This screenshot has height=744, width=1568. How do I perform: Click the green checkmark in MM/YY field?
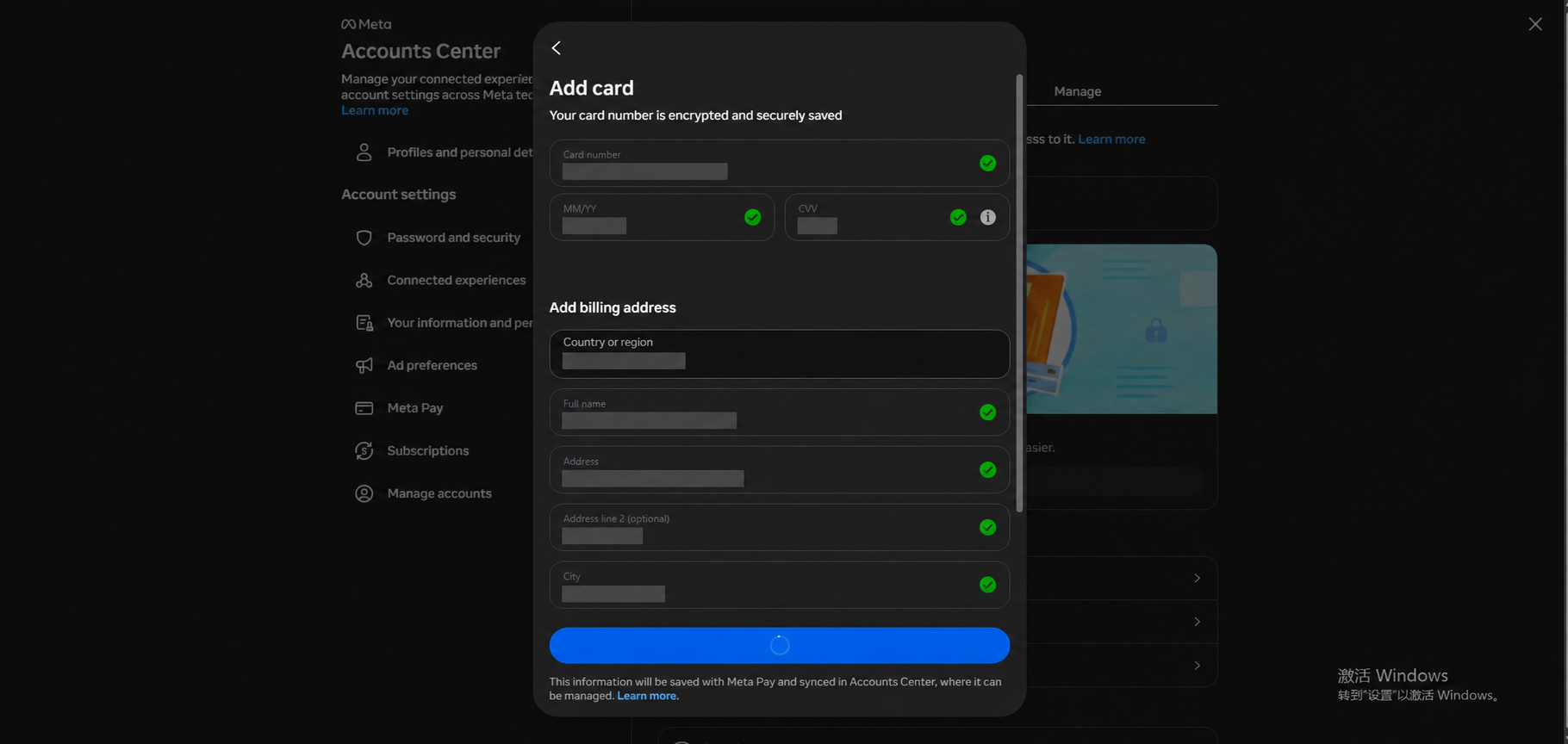(x=753, y=218)
